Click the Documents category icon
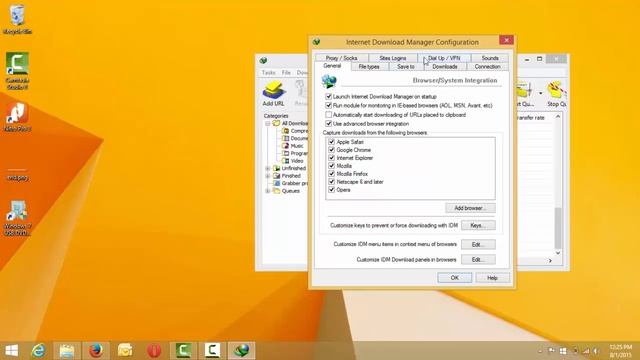The width and height of the screenshot is (640, 360). click(286, 138)
